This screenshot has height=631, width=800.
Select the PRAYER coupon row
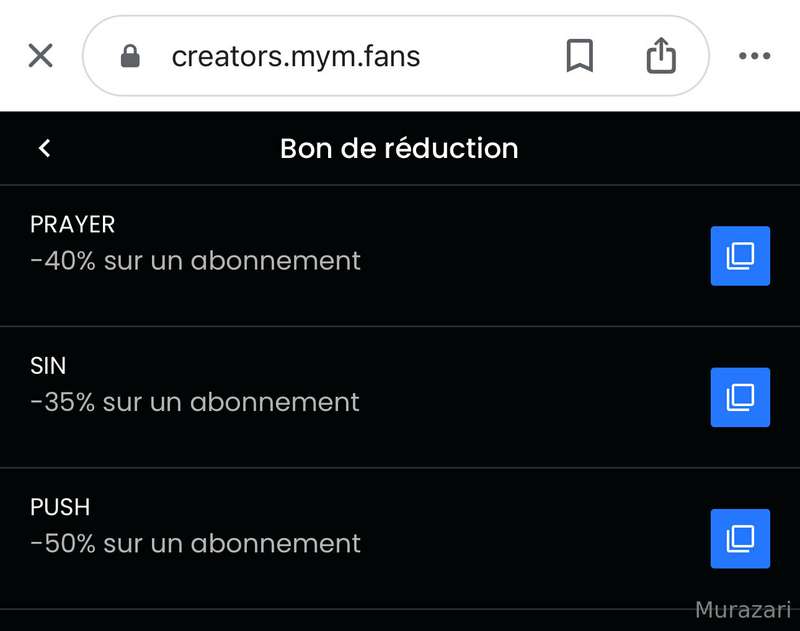(400, 256)
